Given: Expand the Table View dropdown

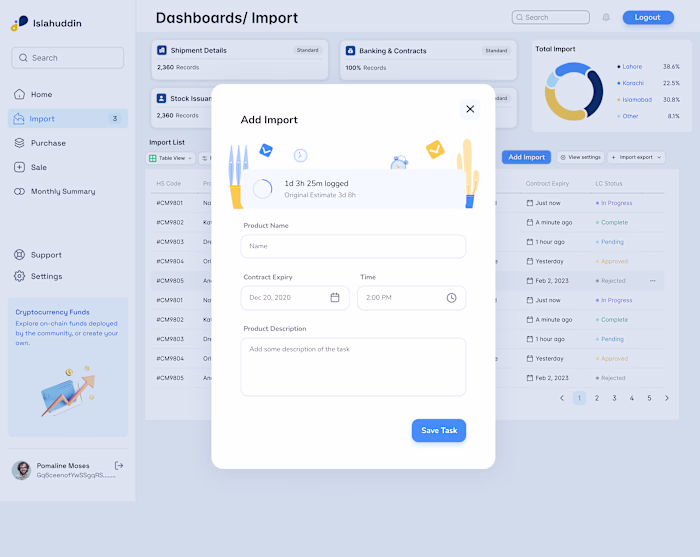Looking at the screenshot, I should click(171, 158).
